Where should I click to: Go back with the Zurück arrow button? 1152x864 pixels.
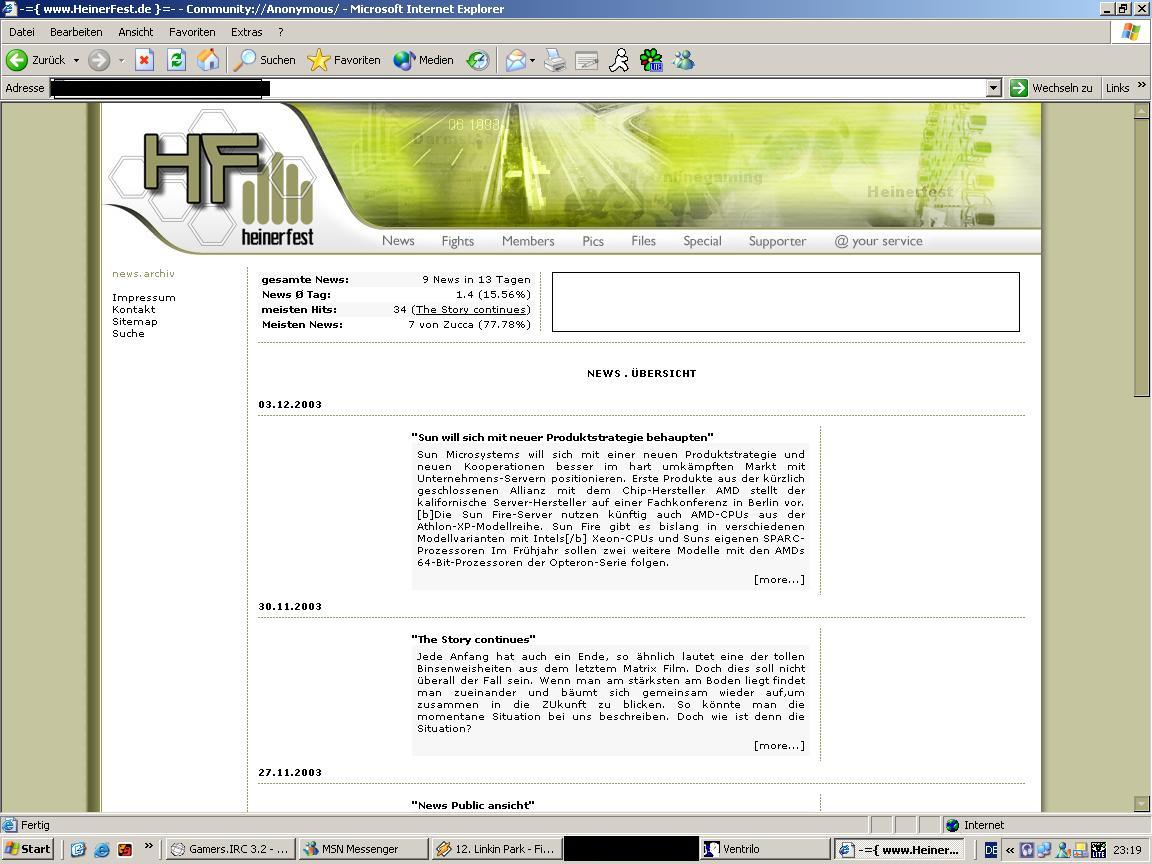tap(35, 60)
